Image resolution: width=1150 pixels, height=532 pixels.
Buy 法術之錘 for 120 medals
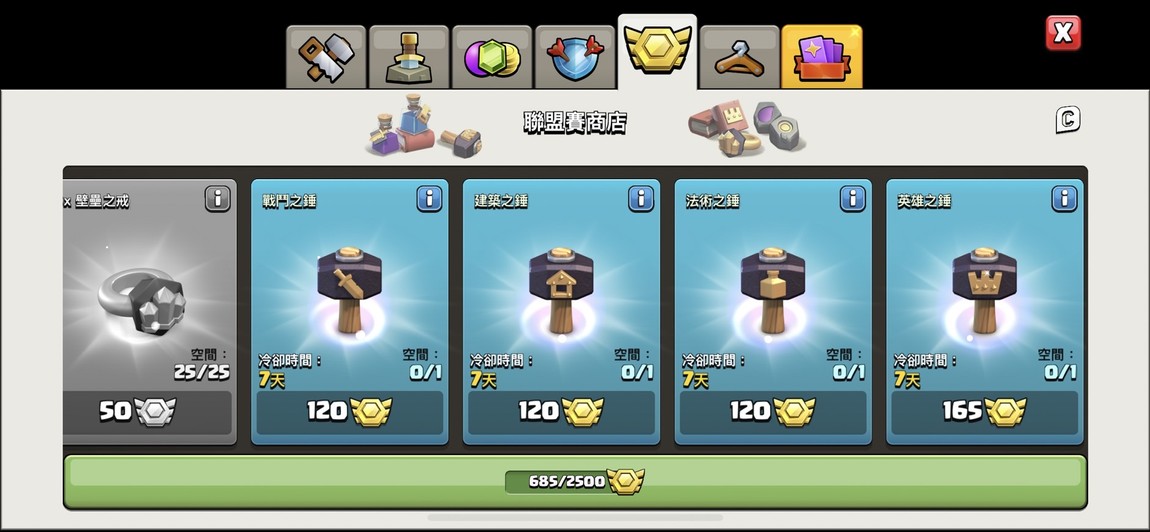773,412
